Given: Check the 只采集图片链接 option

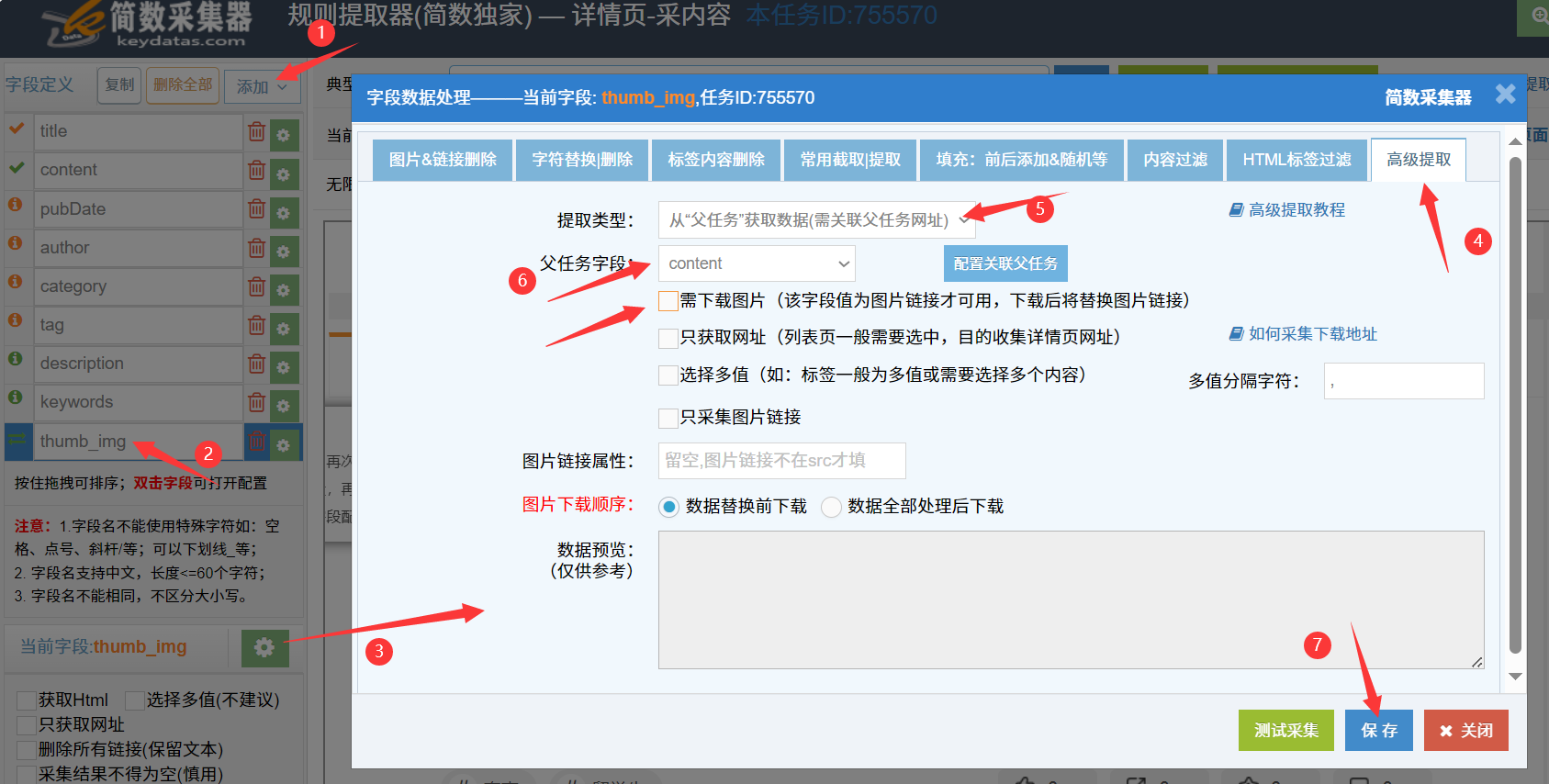Looking at the screenshot, I should point(668,418).
